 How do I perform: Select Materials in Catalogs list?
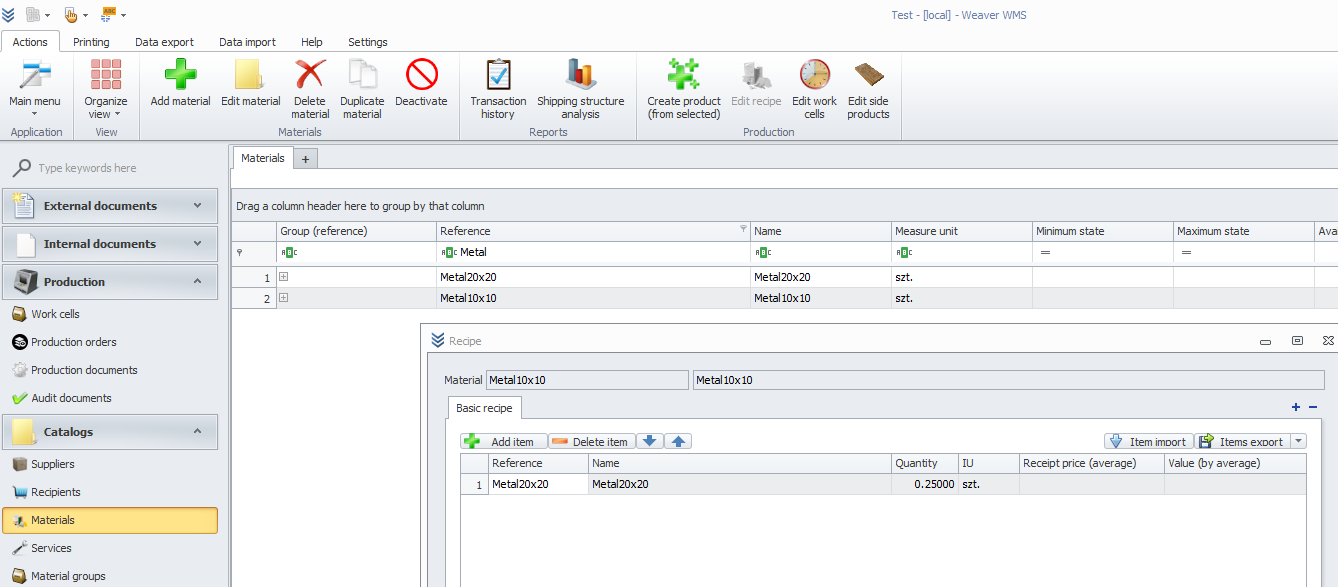tap(110, 520)
